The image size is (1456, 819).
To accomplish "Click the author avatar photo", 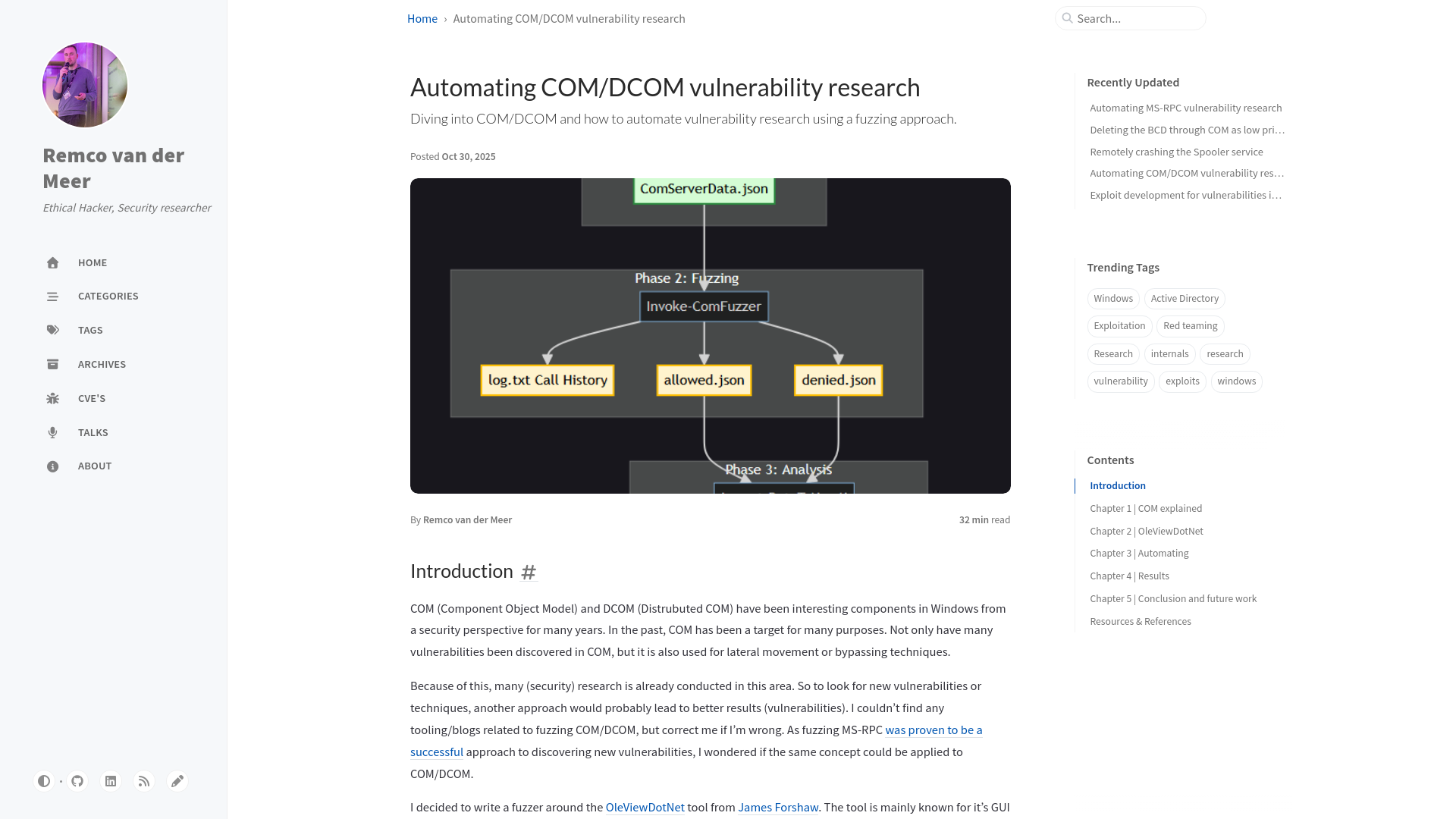I will point(84,84).
